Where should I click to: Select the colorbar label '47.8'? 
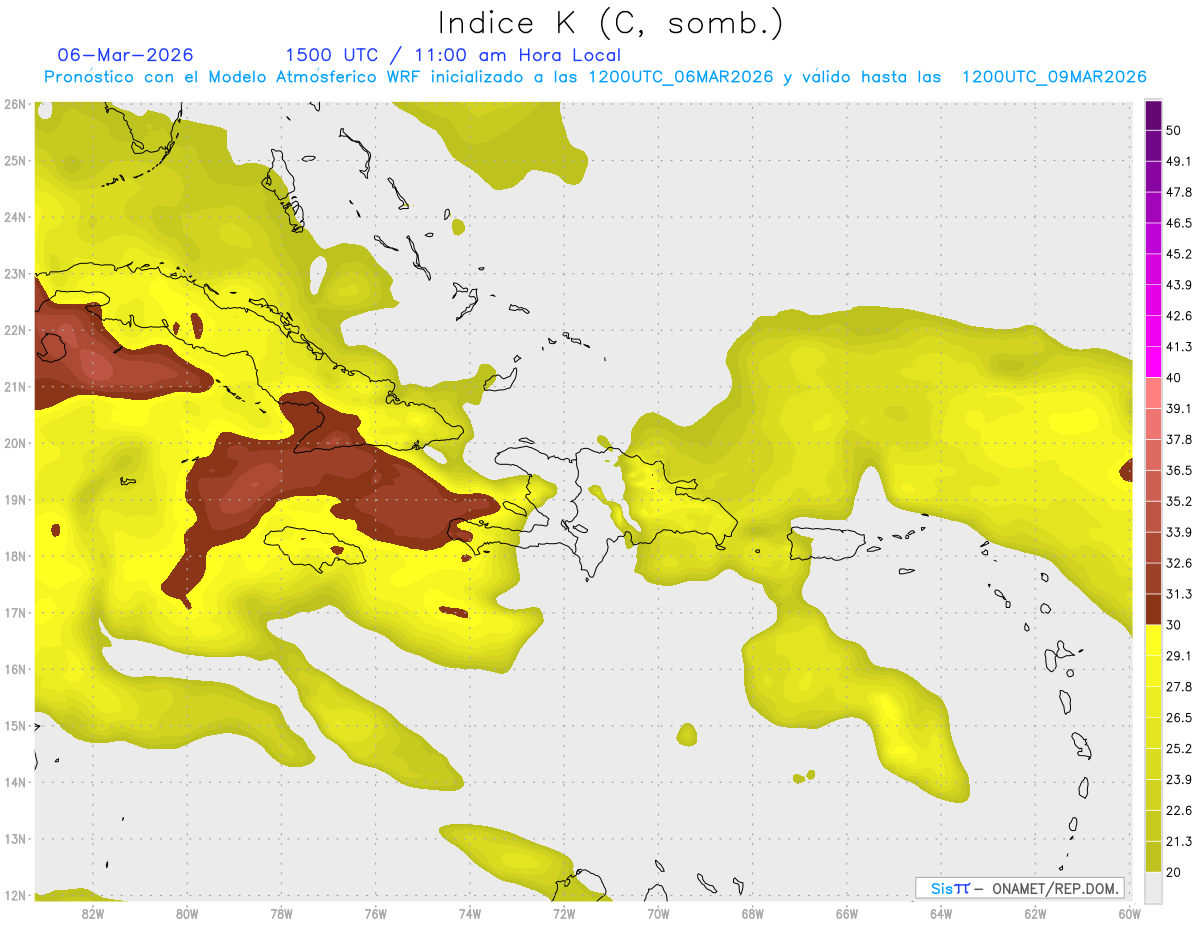coord(1179,192)
